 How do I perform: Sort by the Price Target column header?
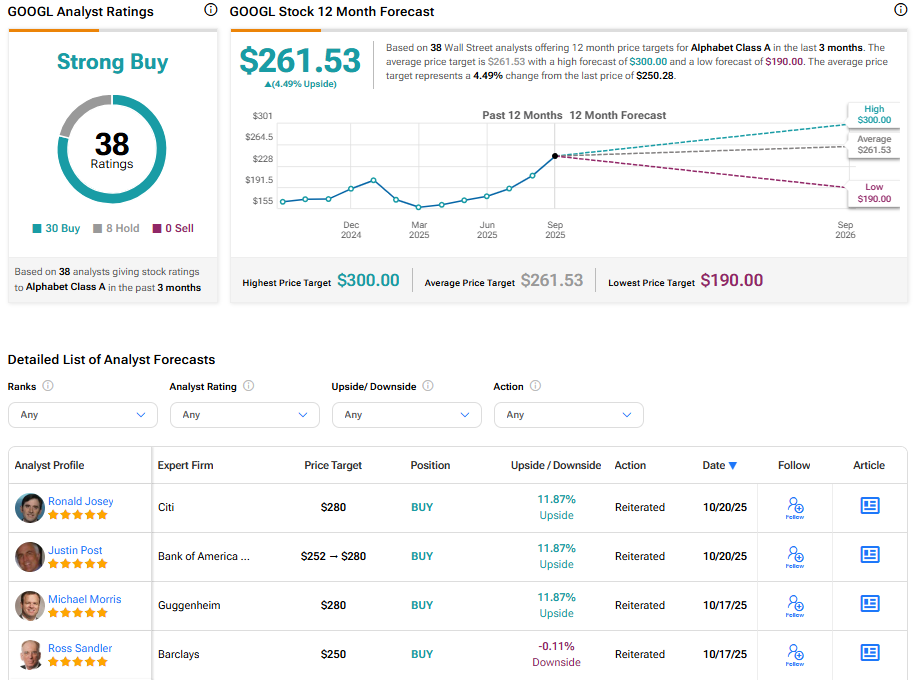(x=333, y=465)
